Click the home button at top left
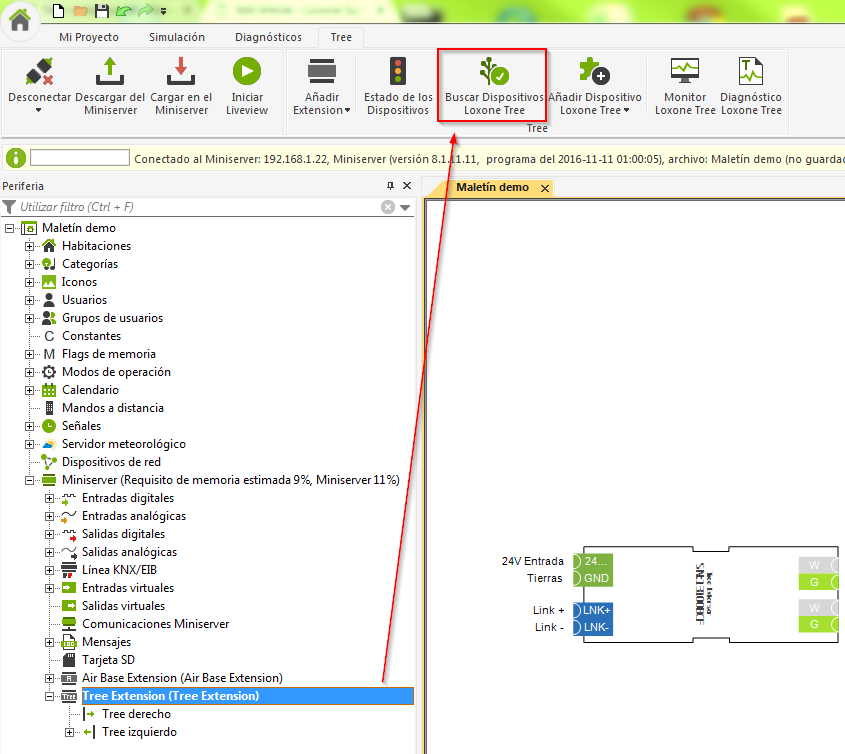Screen dimensions: 845x754 (19, 22)
